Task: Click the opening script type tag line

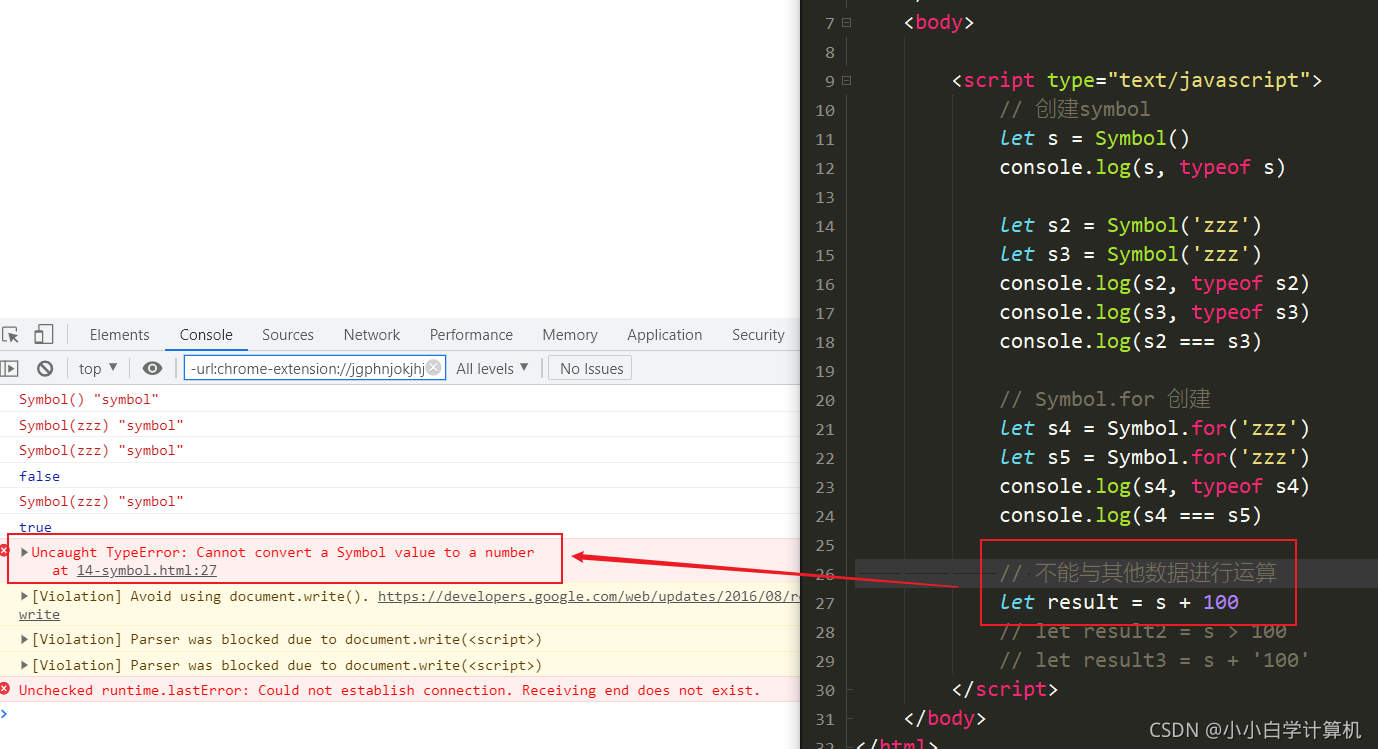Action: 1137,80
